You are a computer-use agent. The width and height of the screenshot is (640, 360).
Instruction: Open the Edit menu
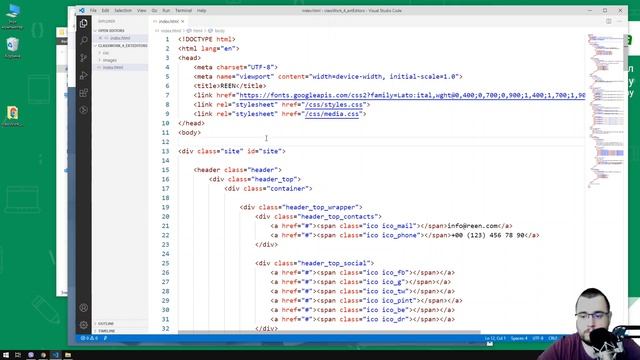105,11
